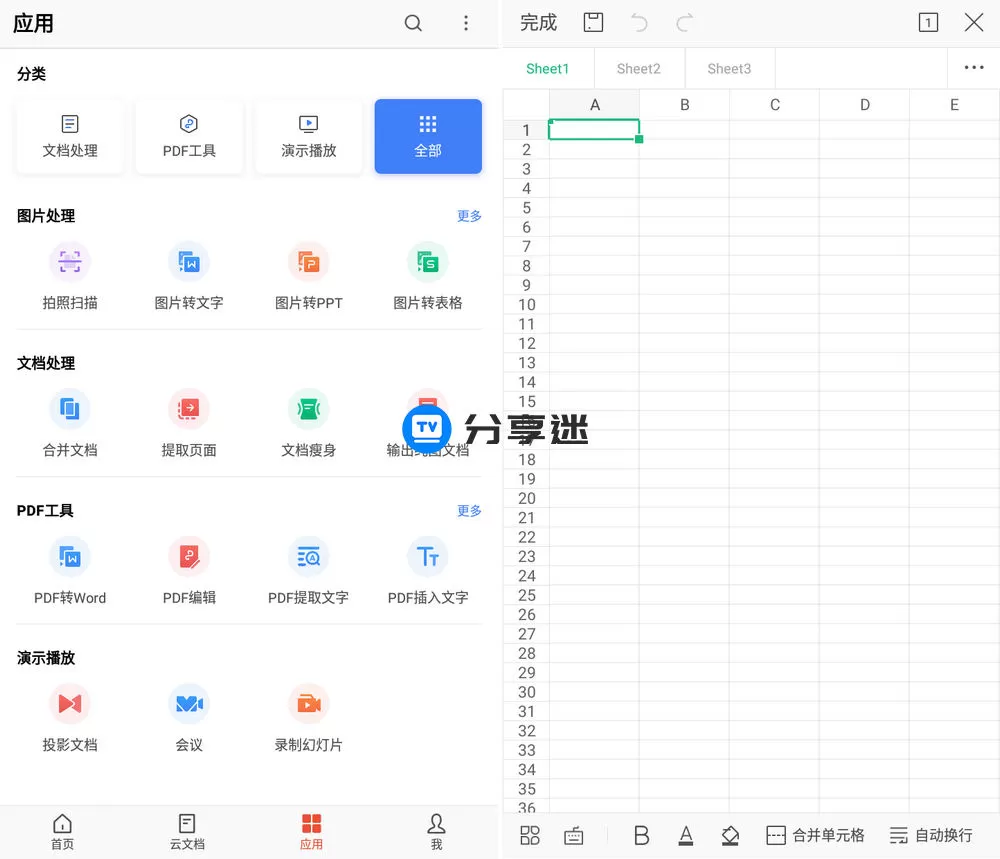Toggle underline formatting in the toolbar
This screenshot has height=859, width=1000.
(686, 835)
